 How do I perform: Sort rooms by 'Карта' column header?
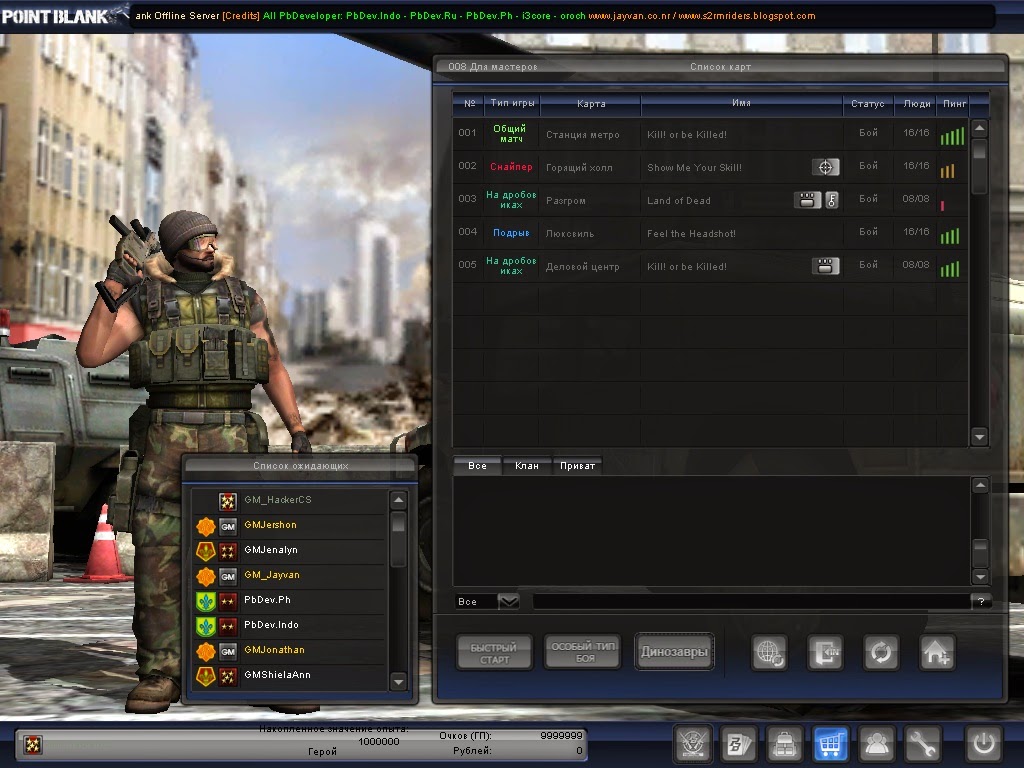coord(591,103)
